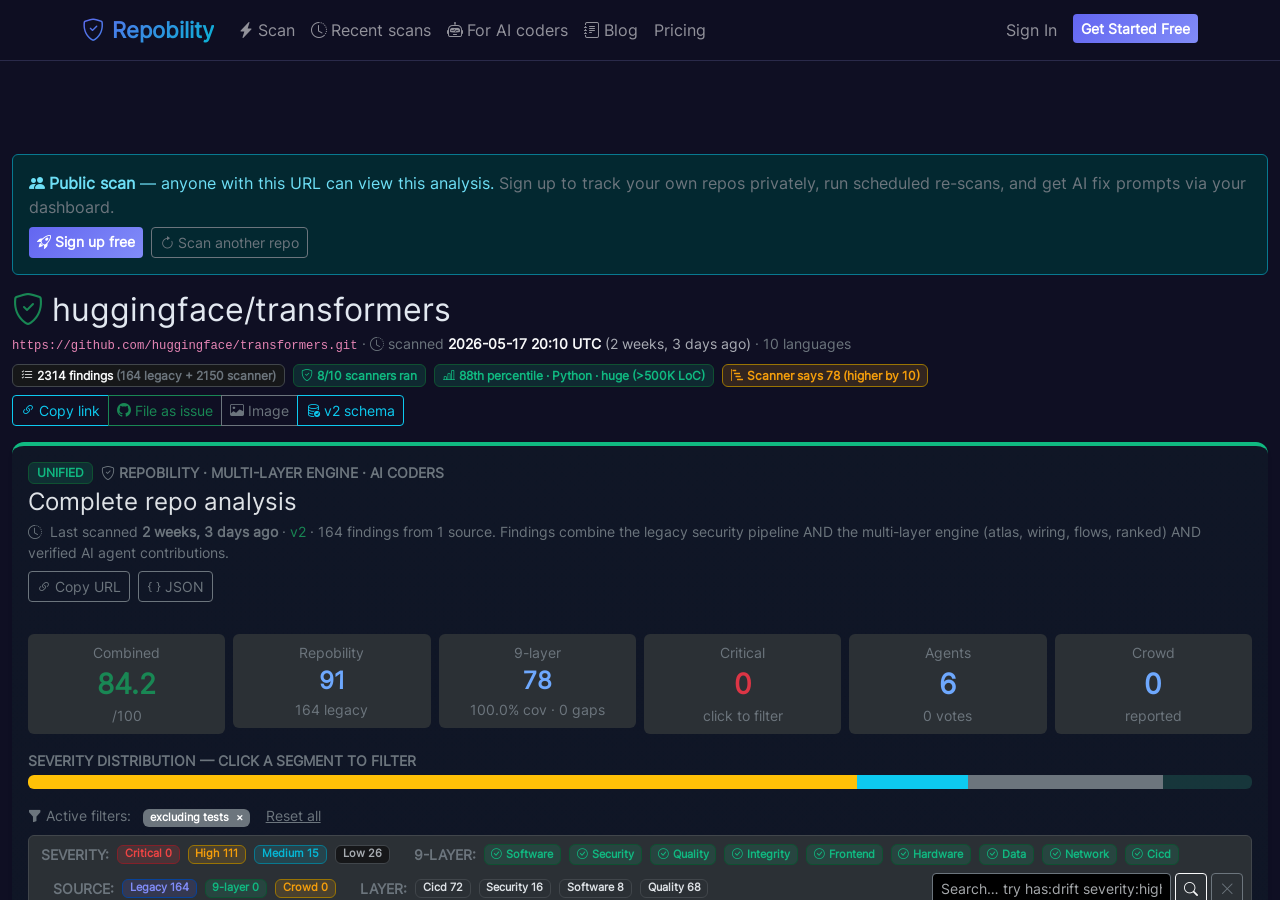1280x900 pixels.
Task: Filter by Software 8 layer
Action: pos(596,888)
